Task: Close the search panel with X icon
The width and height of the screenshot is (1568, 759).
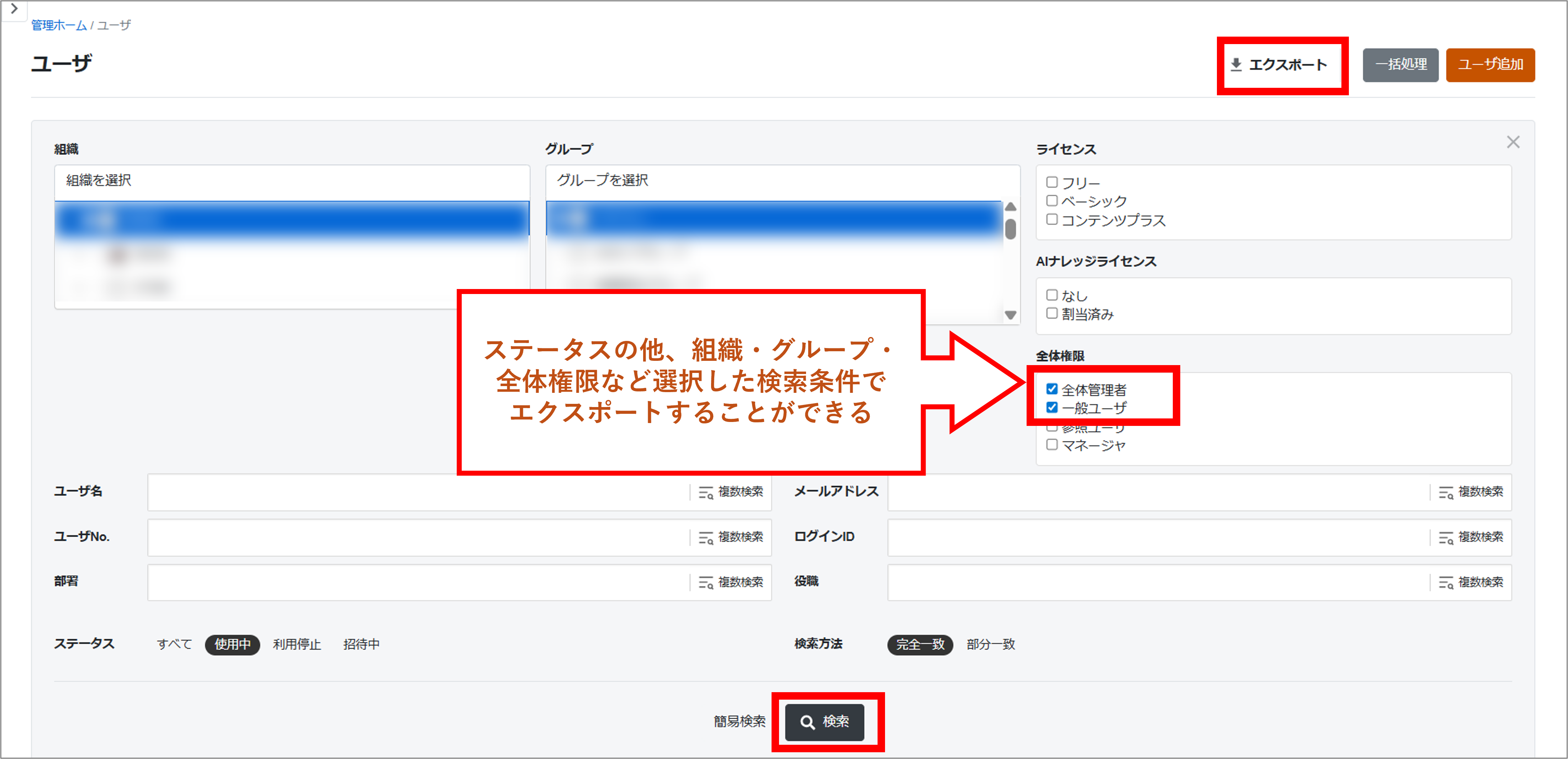Action: tap(1513, 142)
